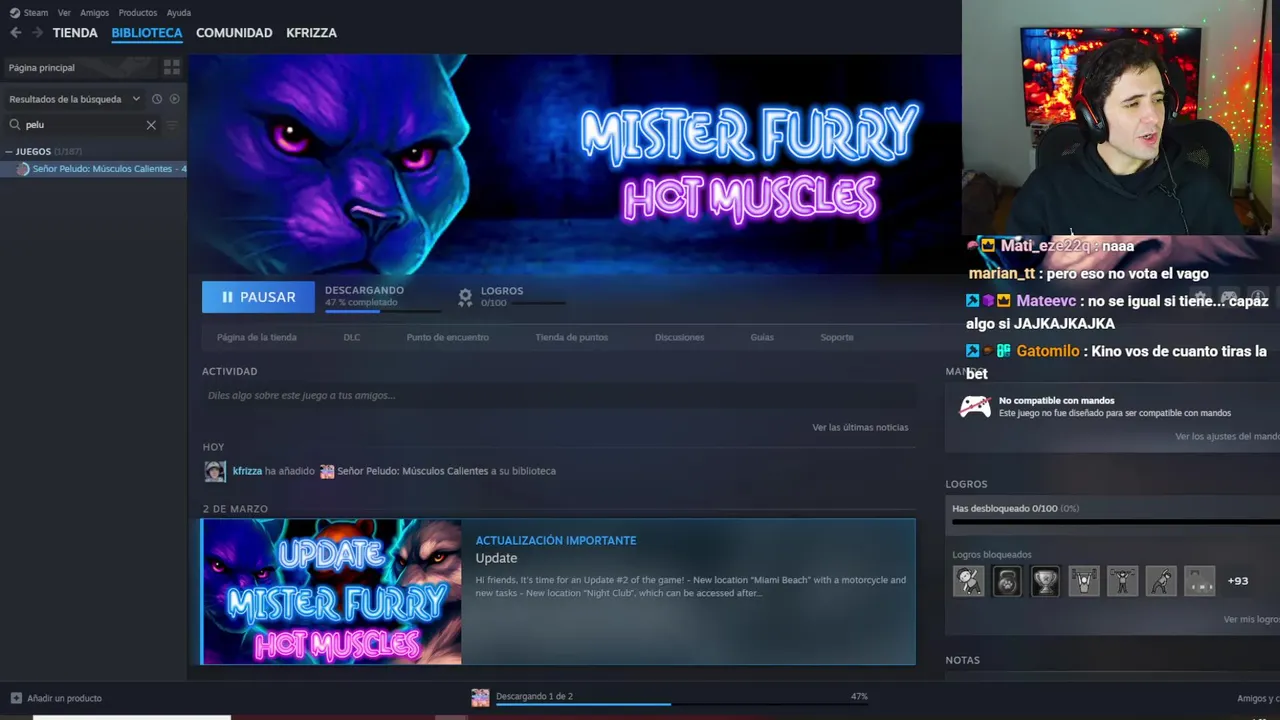Open Página de la tienda link

coord(256,337)
